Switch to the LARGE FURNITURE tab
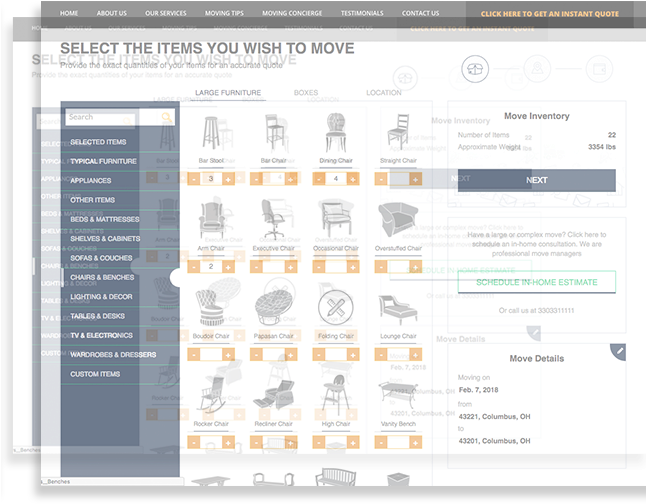646x504 pixels. [x=228, y=93]
